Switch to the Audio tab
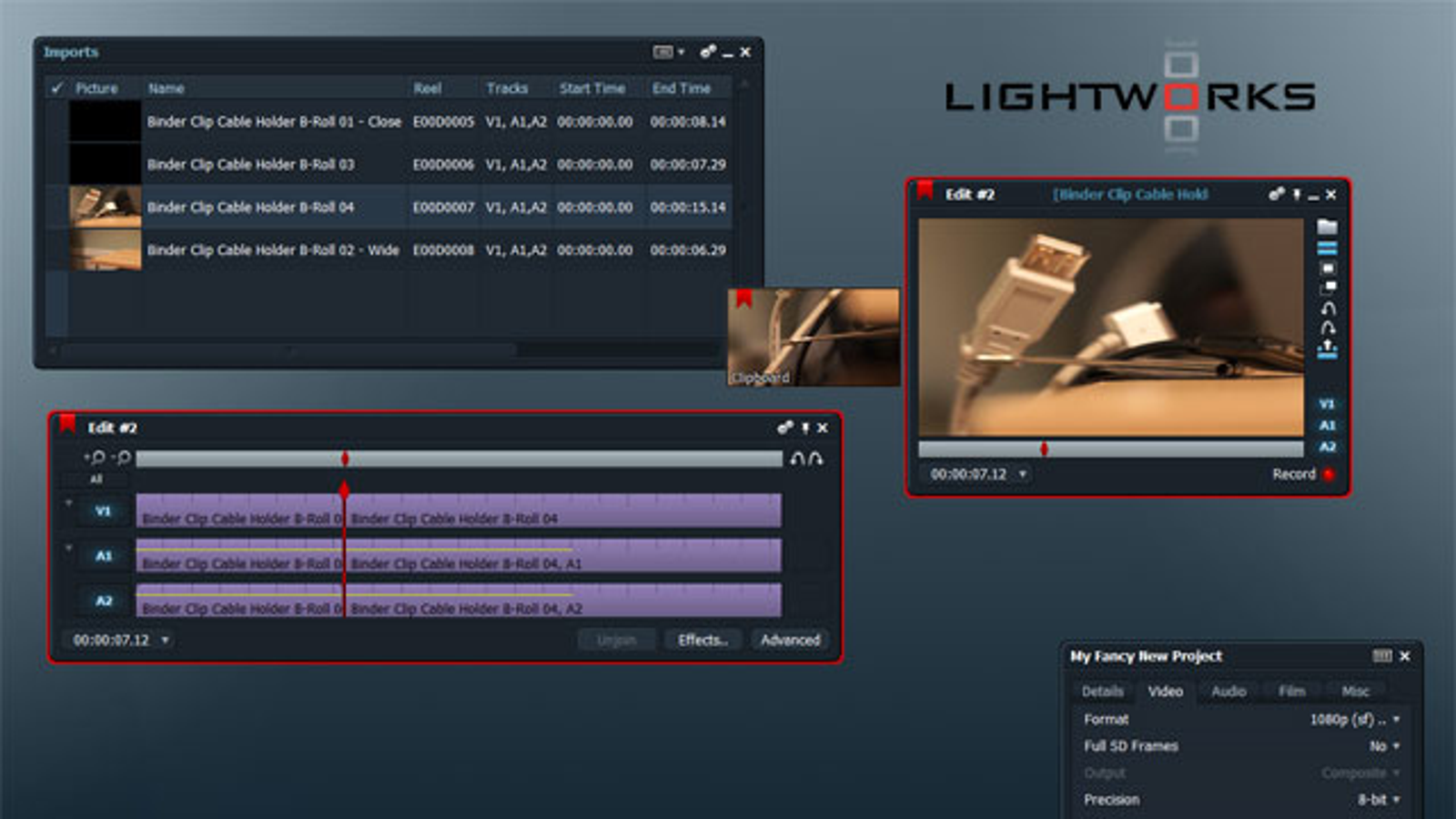 pos(1228,692)
